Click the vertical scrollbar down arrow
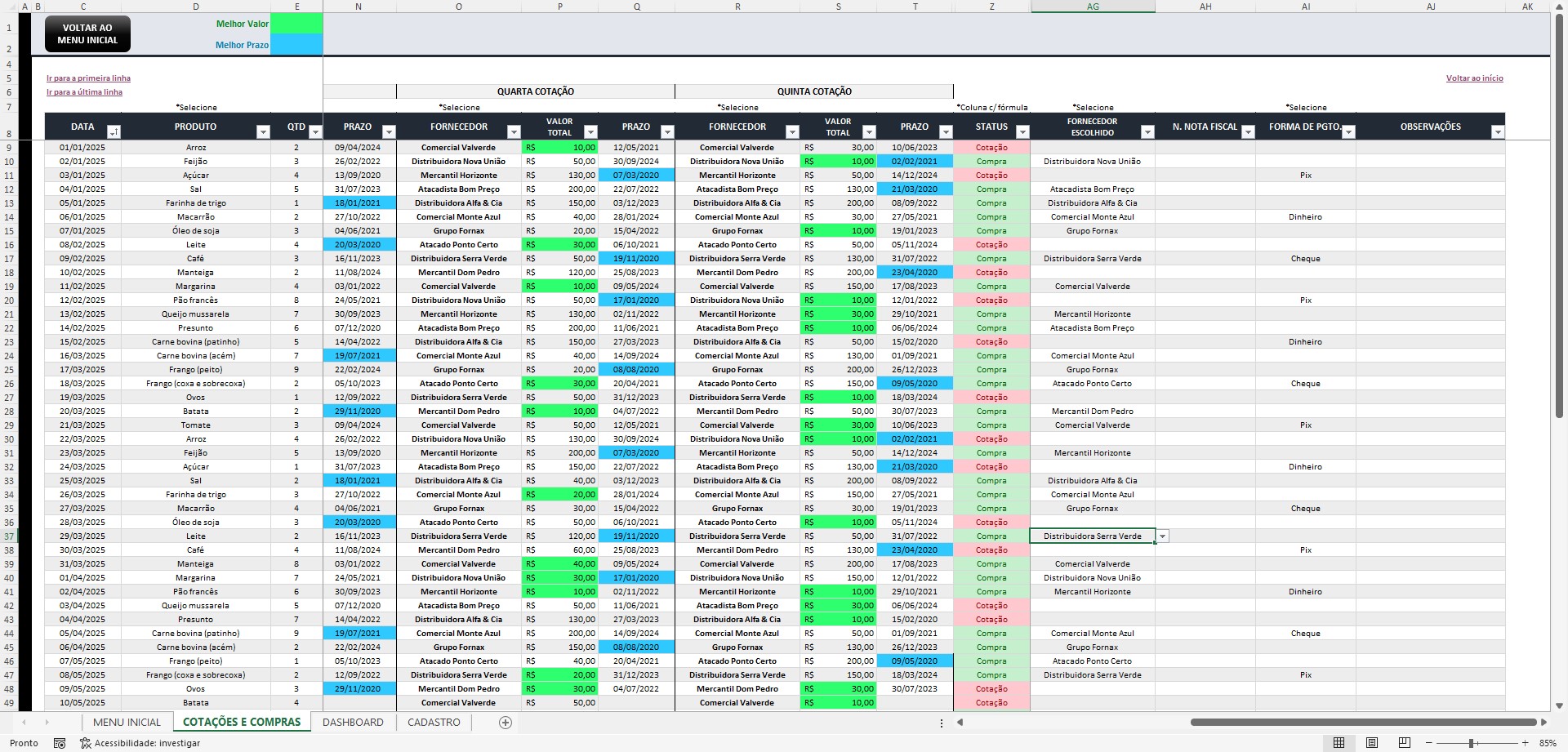The image size is (1568, 752). (x=1559, y=705)
